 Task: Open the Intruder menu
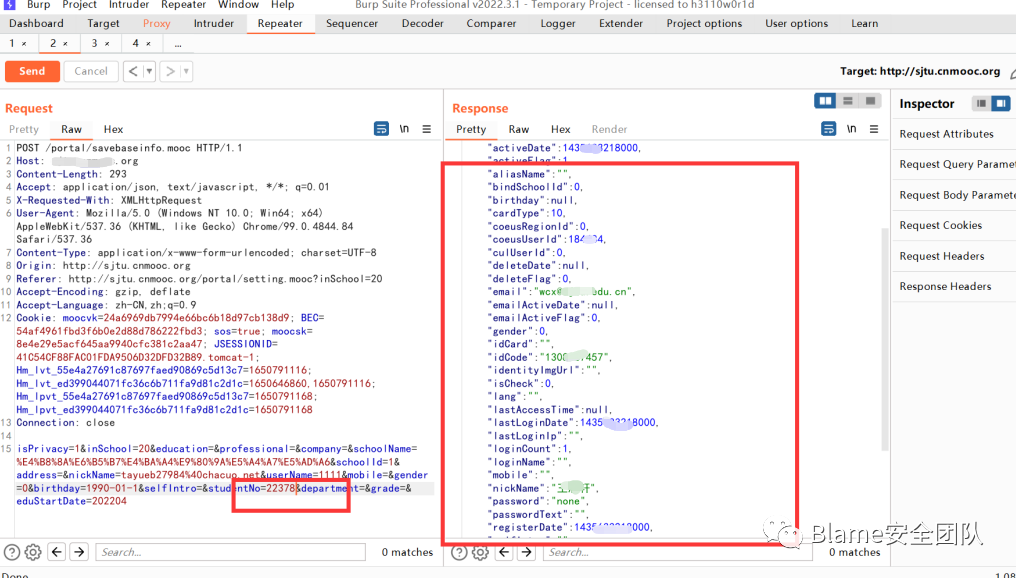coord(128,5)
